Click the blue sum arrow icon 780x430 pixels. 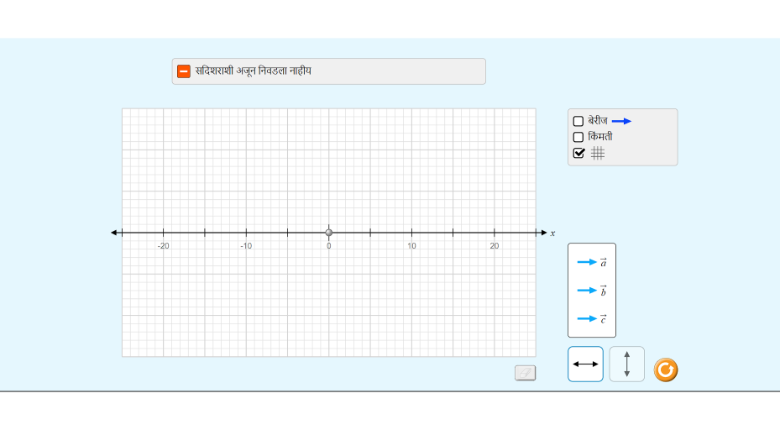click(622, 121)
